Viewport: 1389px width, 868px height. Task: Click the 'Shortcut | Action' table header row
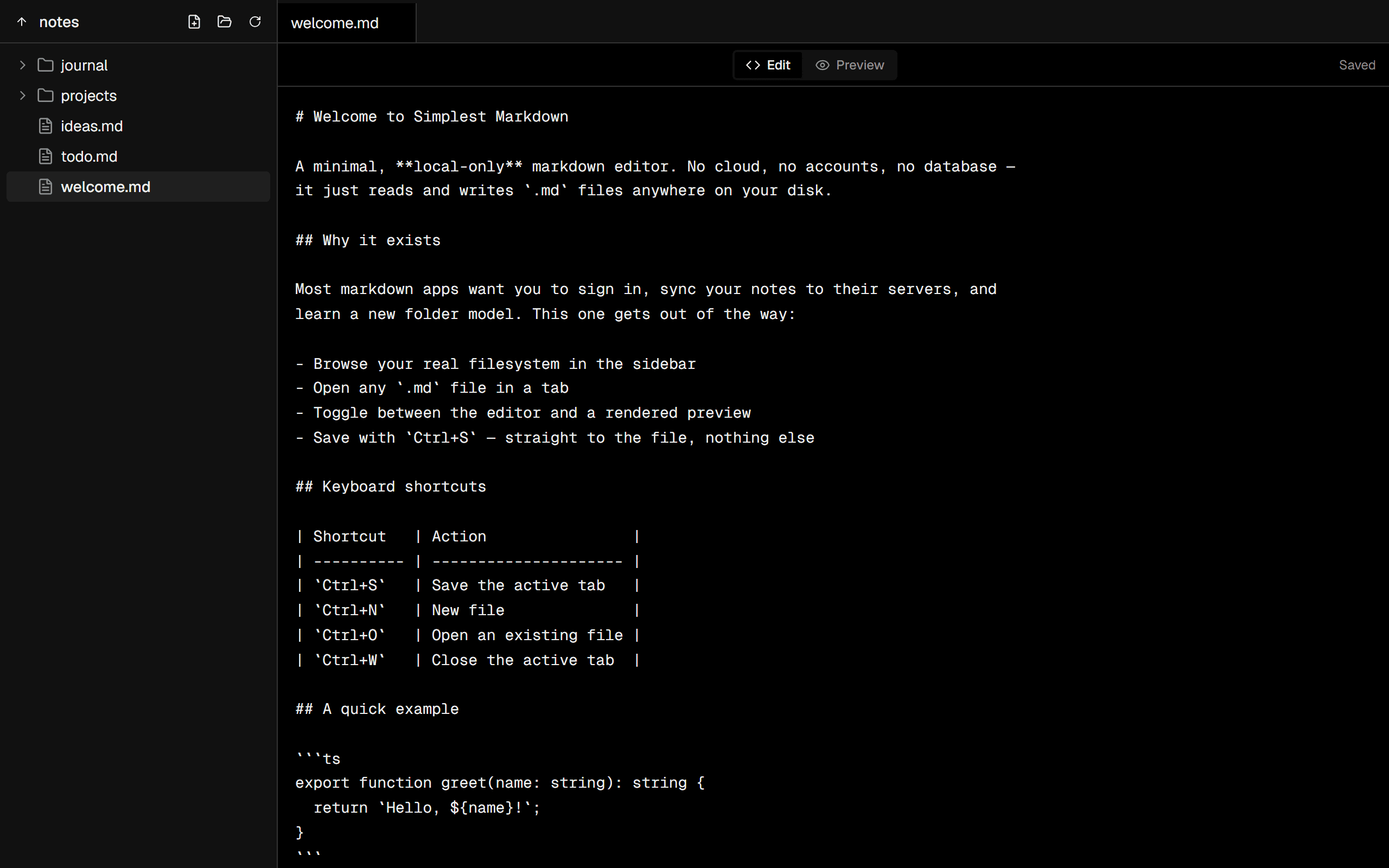point(468,536)
